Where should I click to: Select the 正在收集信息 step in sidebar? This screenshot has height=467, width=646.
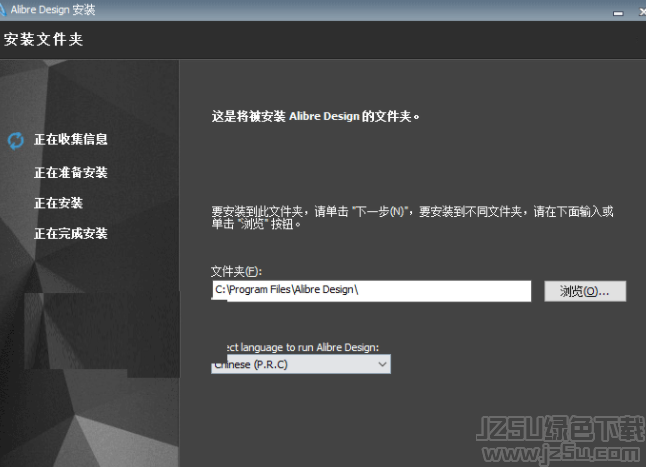70,140
